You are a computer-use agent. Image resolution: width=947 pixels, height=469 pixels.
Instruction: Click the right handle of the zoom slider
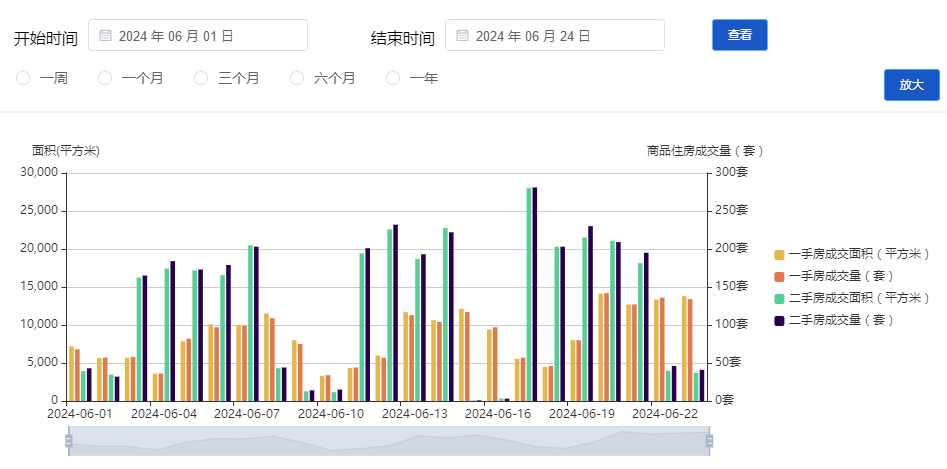709,441
